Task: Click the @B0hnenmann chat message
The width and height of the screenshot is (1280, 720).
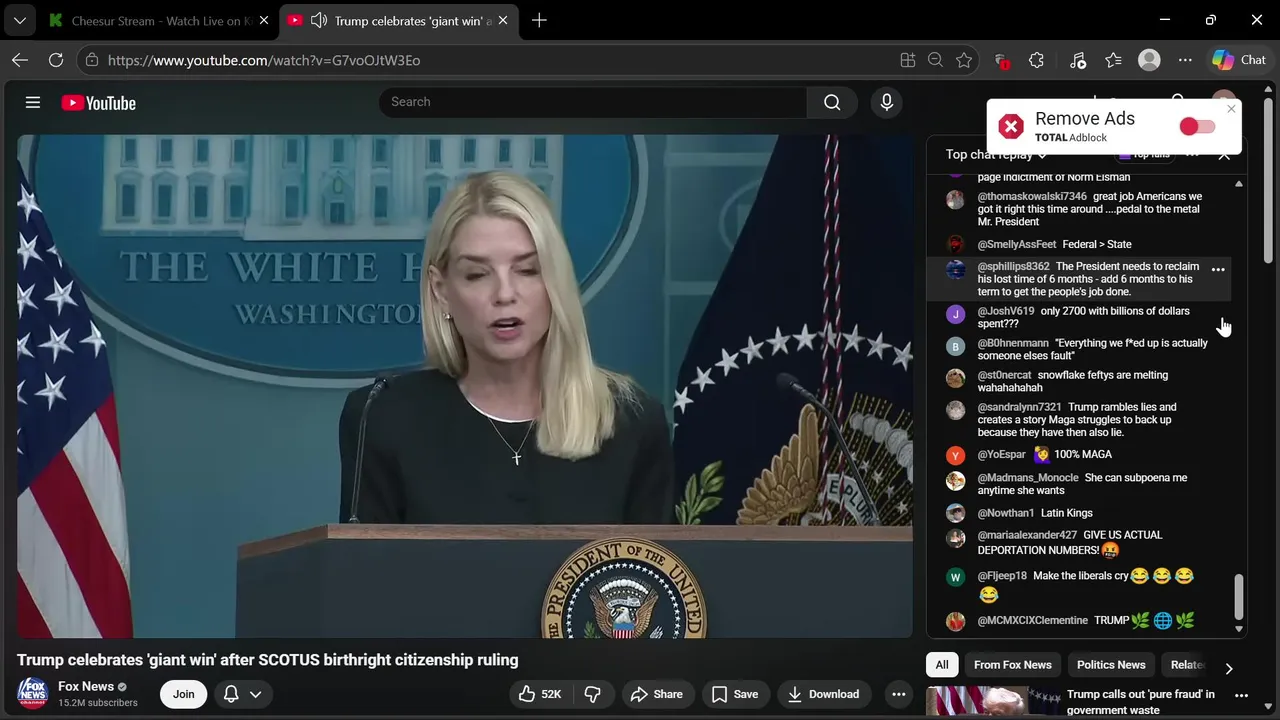Action: (x=1078, y=349)
